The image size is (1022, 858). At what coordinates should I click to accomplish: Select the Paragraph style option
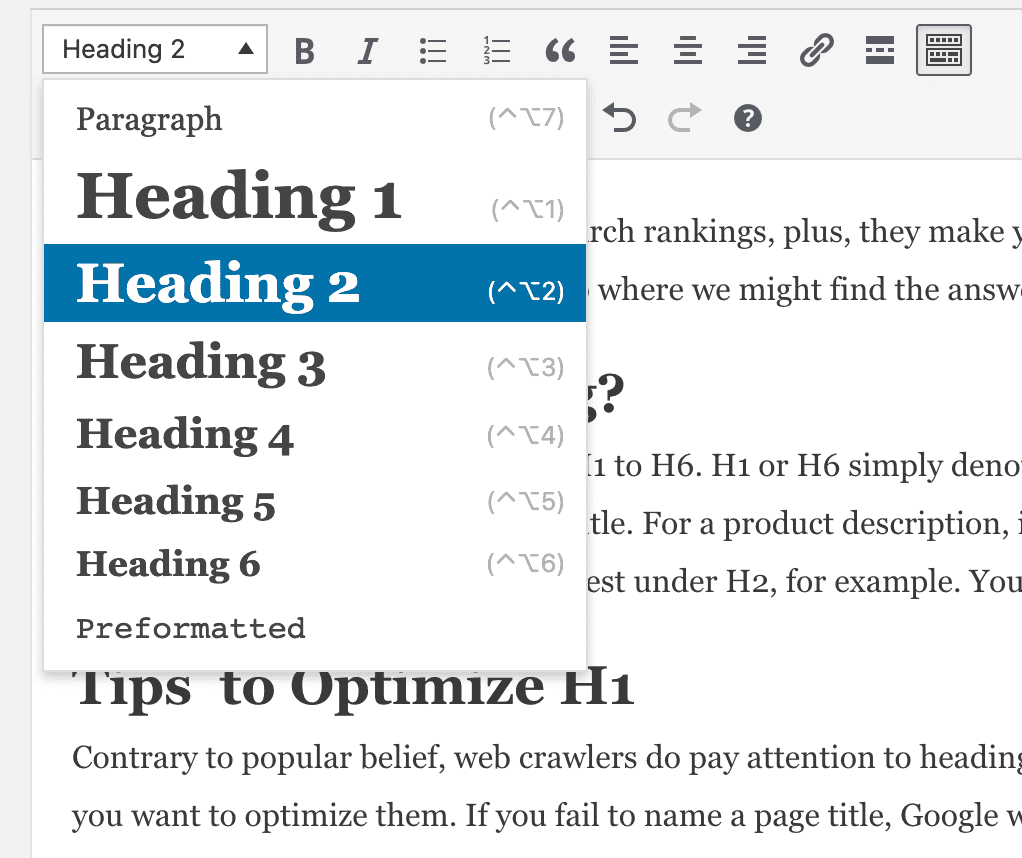(x=148, y=119)
